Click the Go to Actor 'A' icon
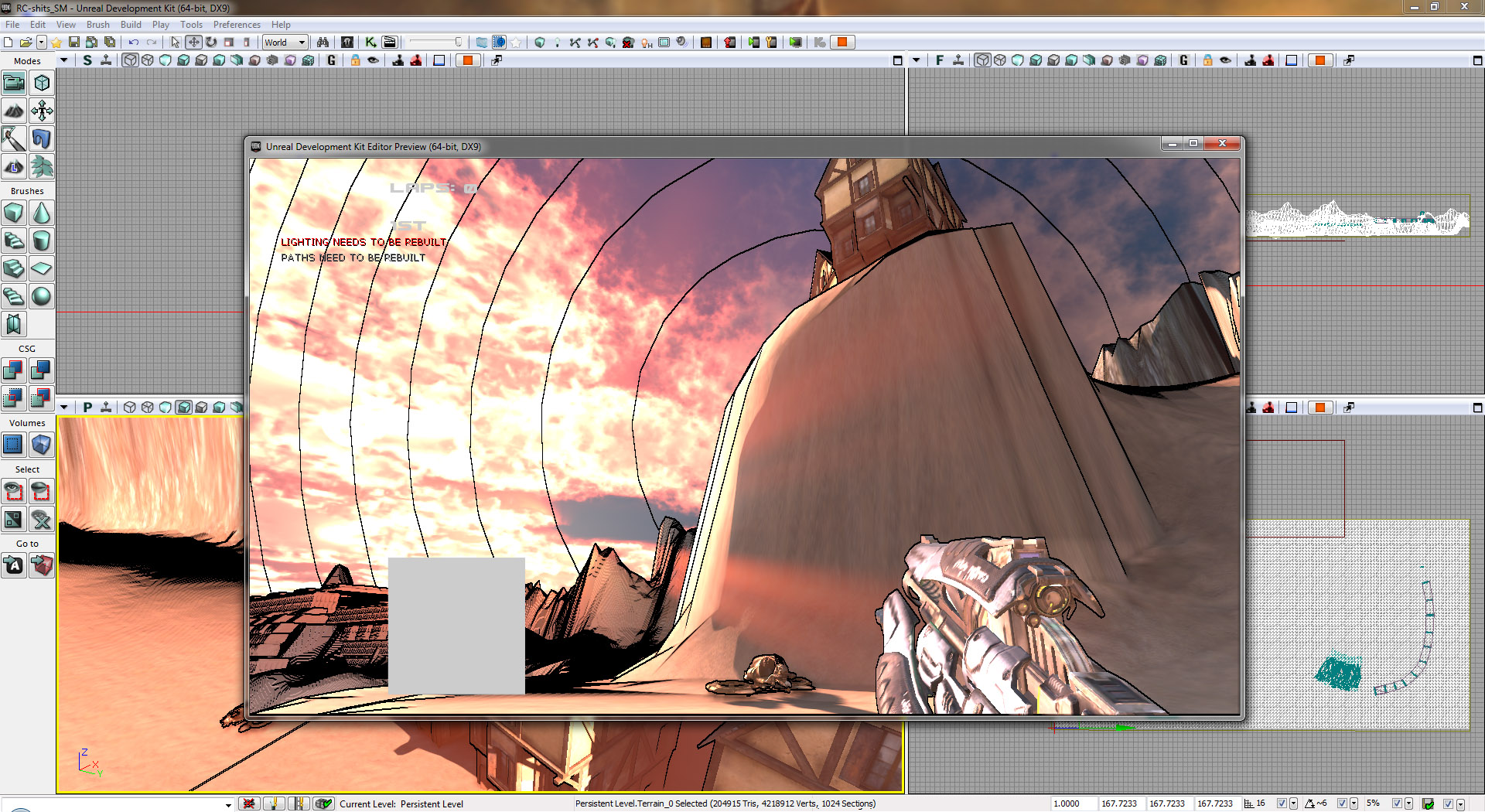 (x=14, y=565)
